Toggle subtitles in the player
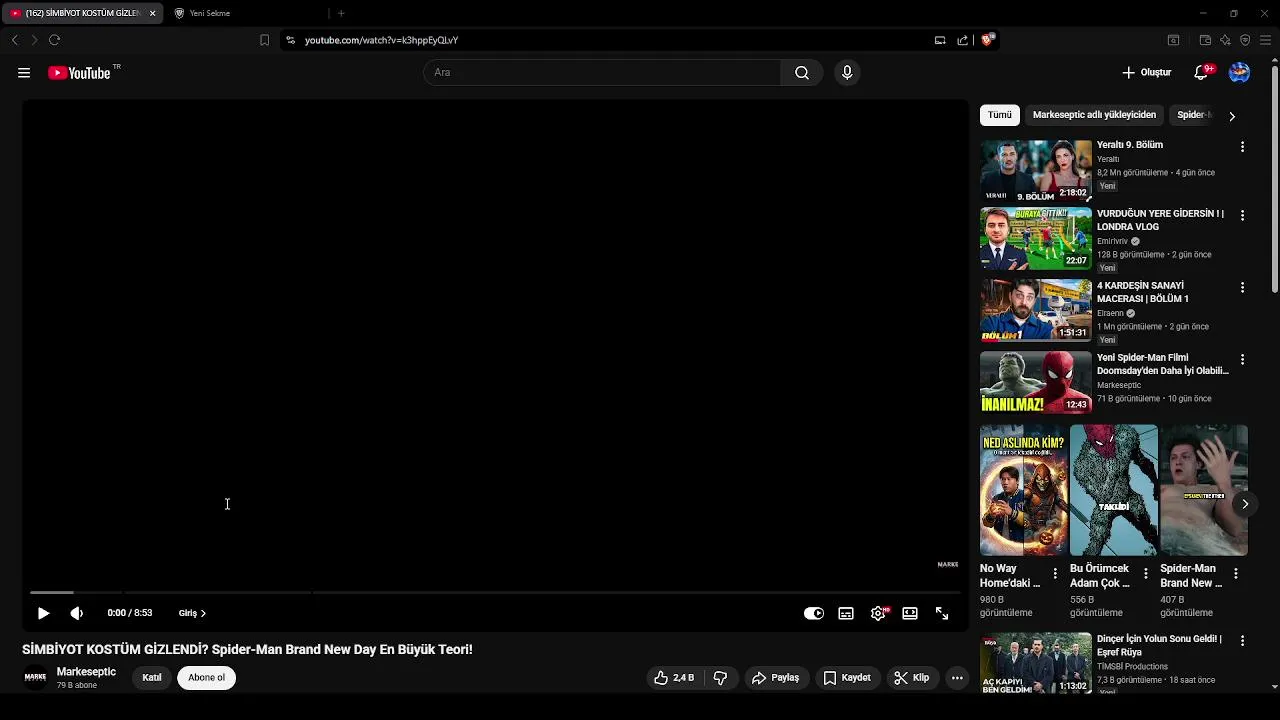The height and width of the screenshot is (720, 1280). click(846, 613)
